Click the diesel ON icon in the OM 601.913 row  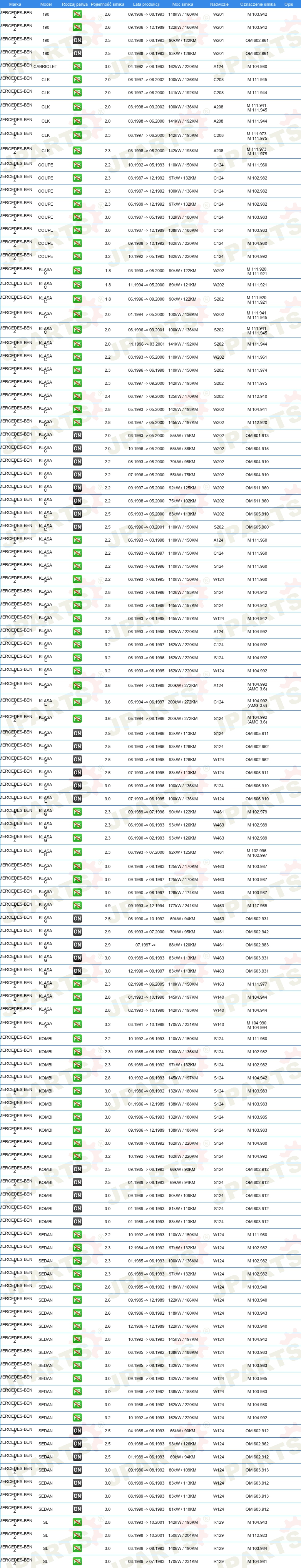77,435
